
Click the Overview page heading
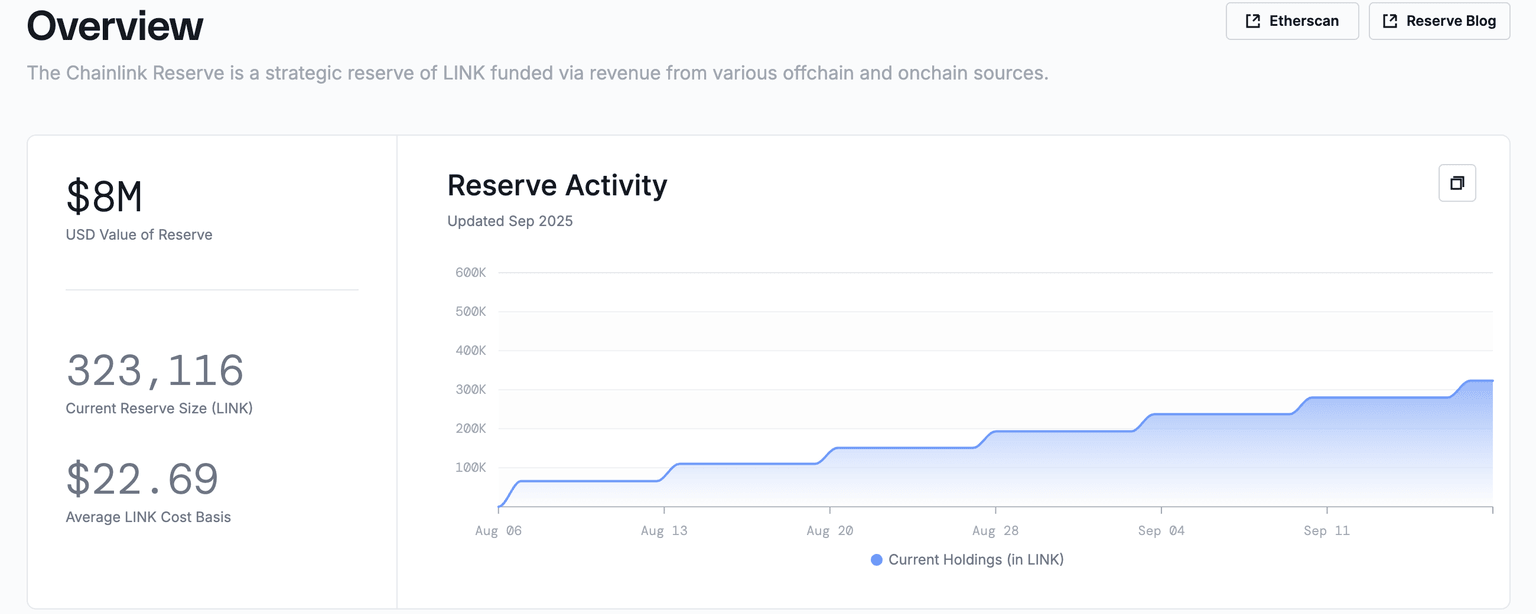tap(115, 26)
